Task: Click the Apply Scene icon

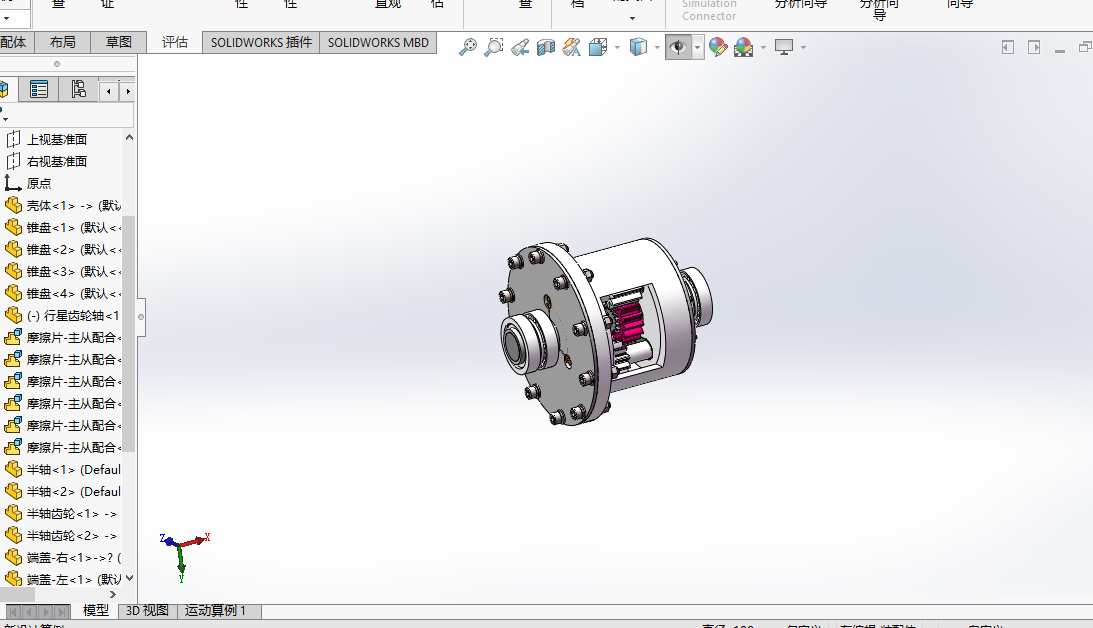Action: 744,47
